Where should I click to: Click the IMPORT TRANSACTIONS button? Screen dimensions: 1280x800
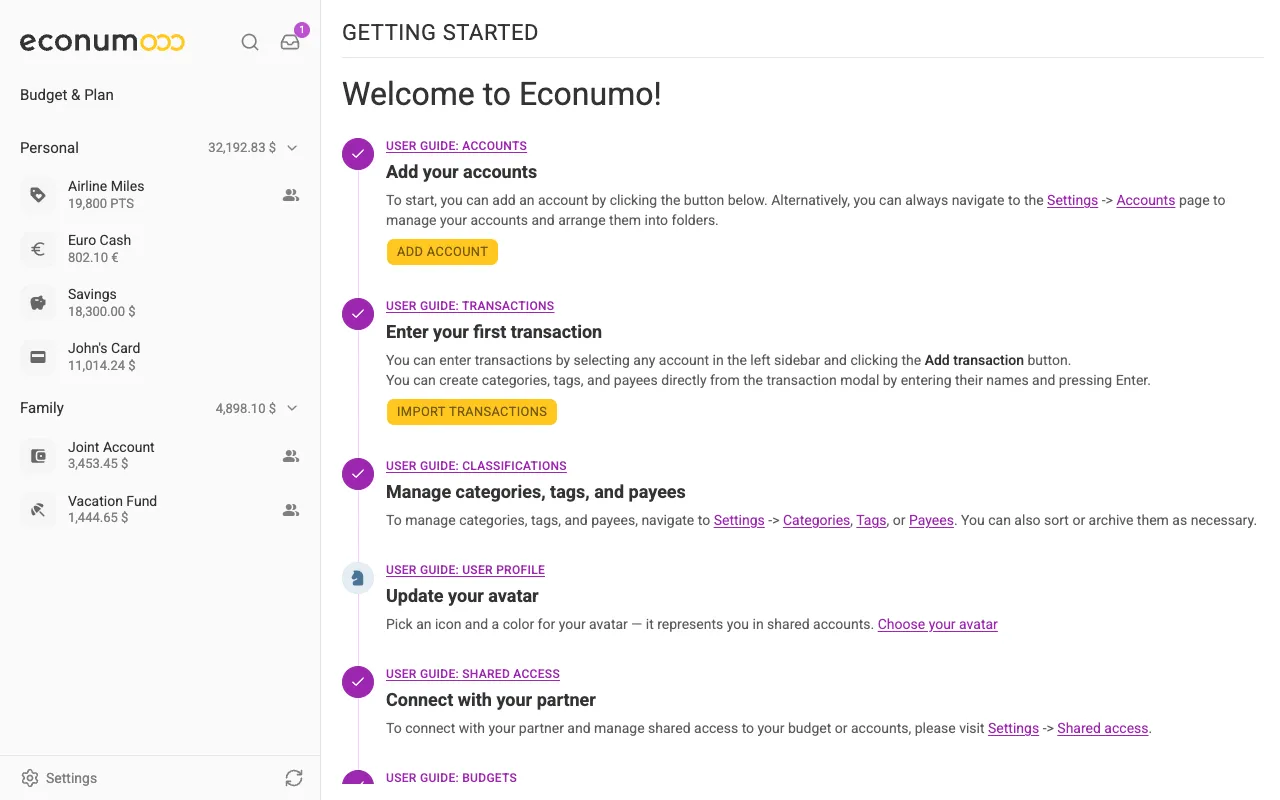(x=472, y=411)
